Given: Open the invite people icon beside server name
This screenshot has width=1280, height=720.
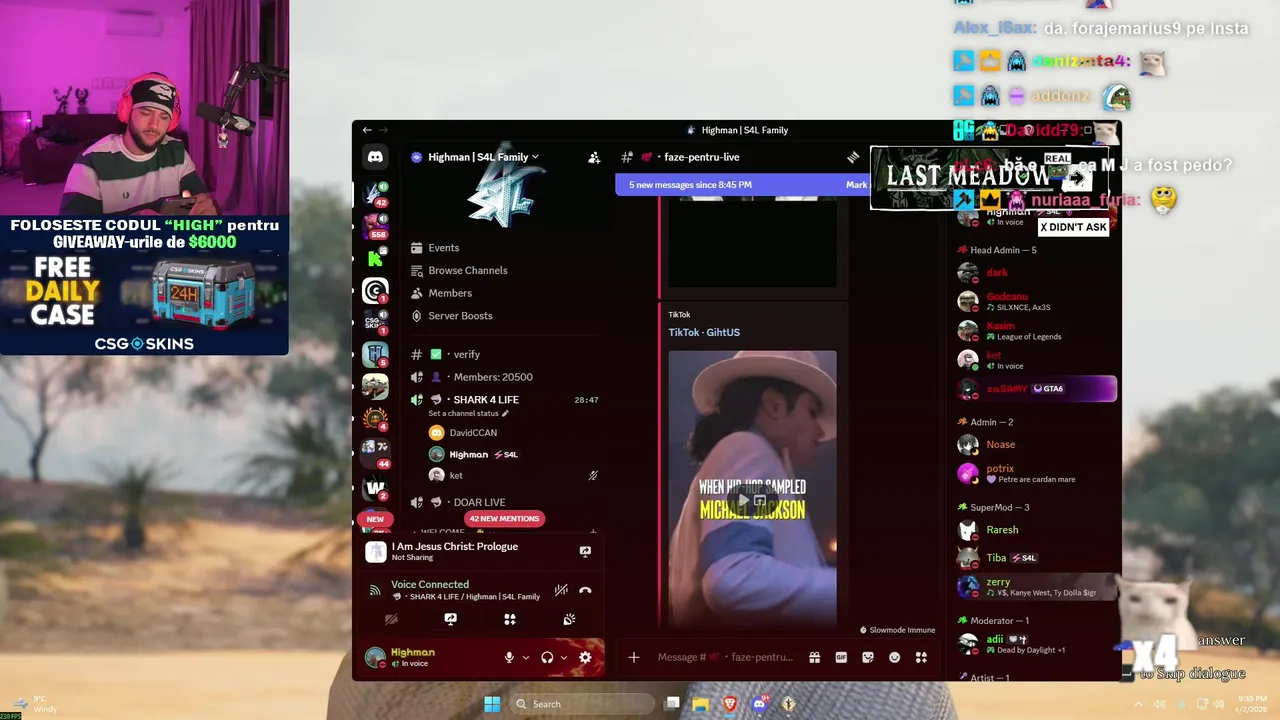Looking at the screenshot, I should pyautogui.click(x=594, y=157).
